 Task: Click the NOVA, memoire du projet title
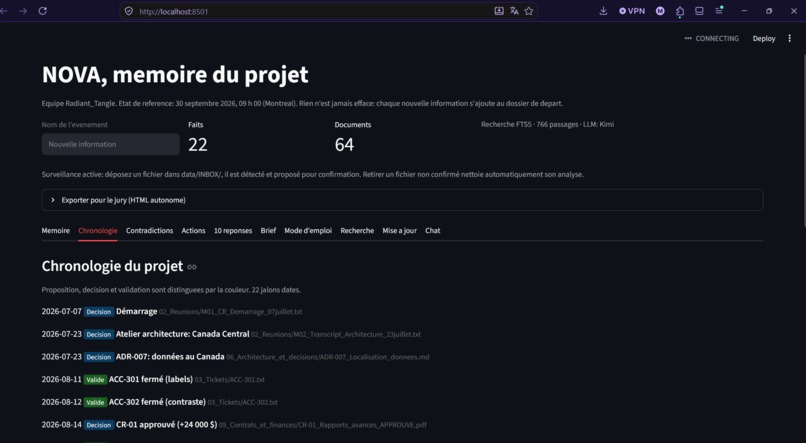(175, 75)
